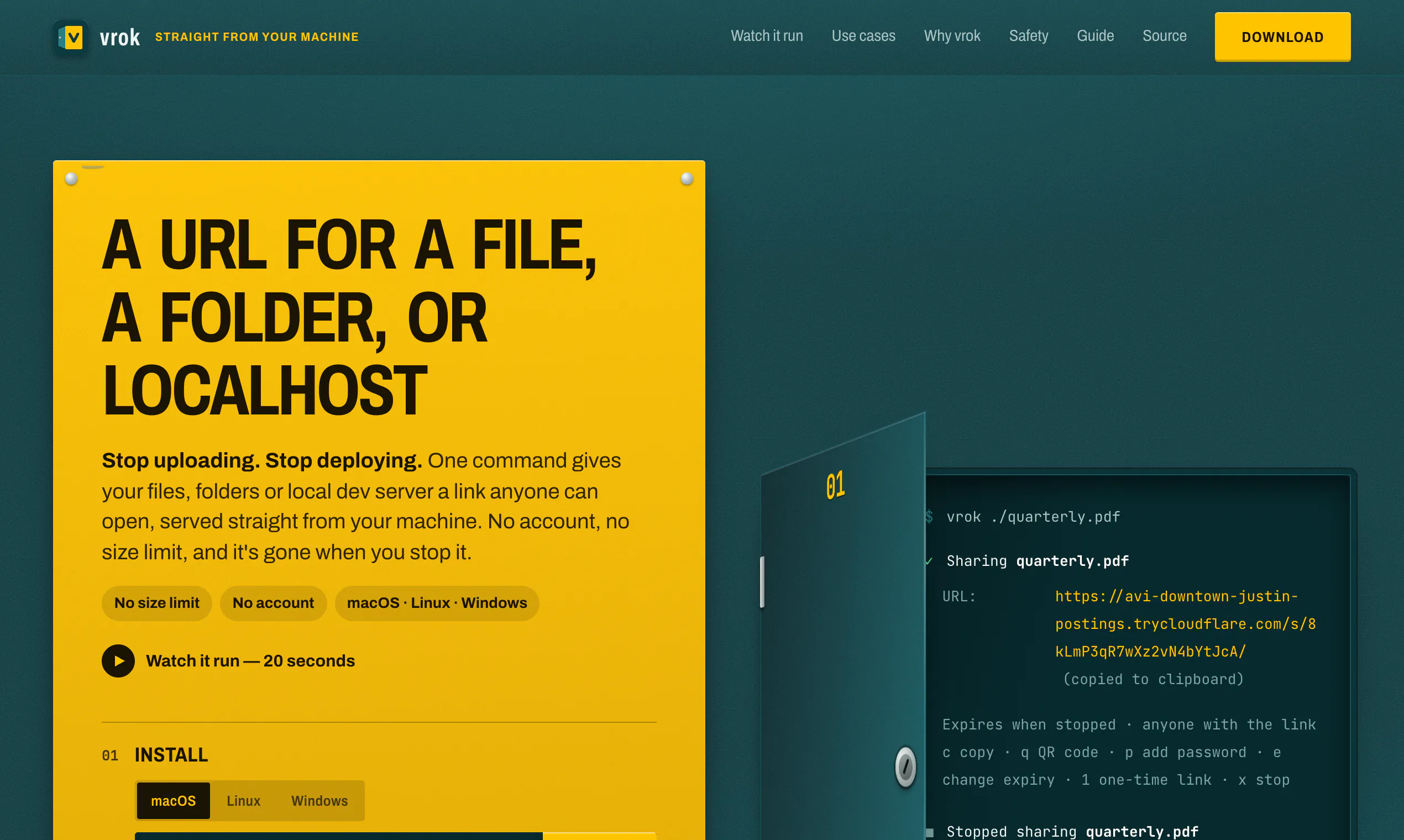Click the trycloudflare URL in terminal
The image size is (1404, 840).
tap(1185, 623)
